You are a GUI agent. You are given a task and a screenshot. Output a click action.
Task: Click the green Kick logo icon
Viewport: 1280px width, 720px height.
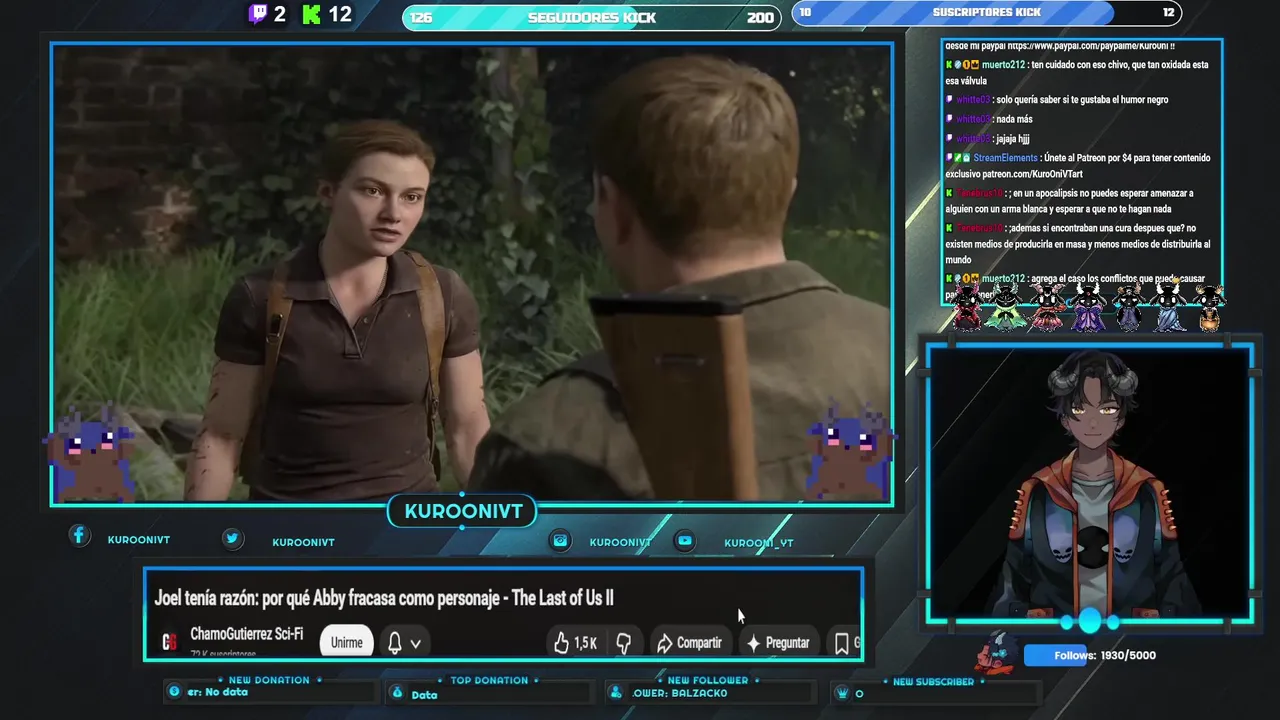click(312, 14)
